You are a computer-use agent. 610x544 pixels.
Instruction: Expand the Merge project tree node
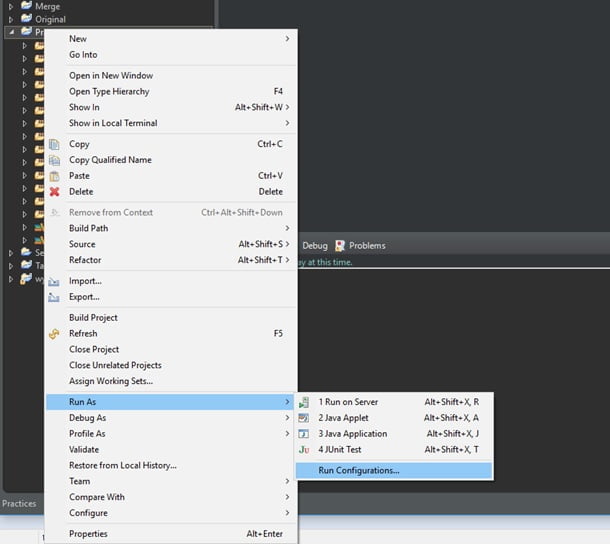pos(11,6)
